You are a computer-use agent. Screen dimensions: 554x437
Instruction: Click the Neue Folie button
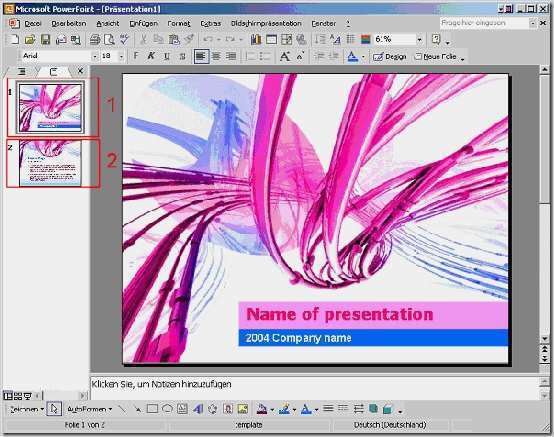[436, 57]
